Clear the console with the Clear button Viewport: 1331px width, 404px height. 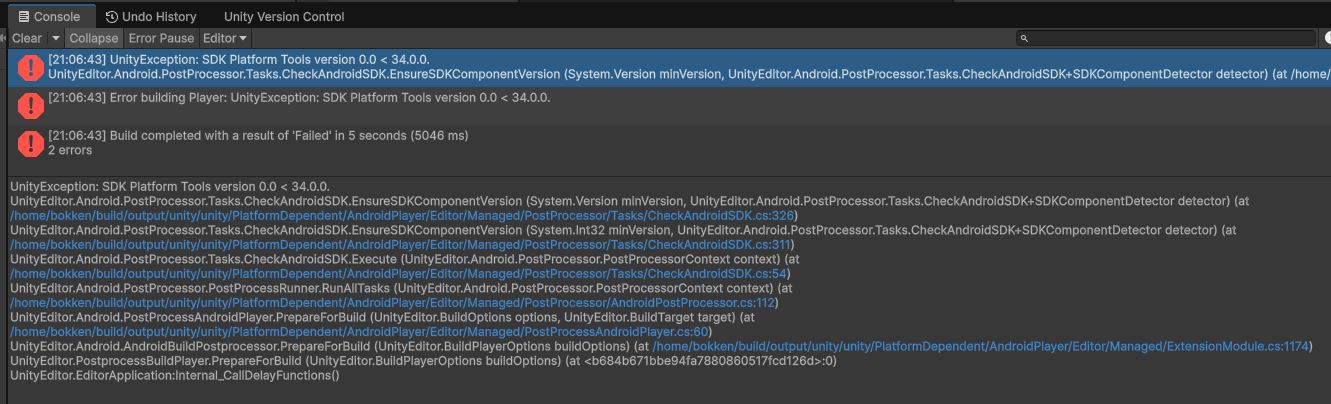coord(27,38)
